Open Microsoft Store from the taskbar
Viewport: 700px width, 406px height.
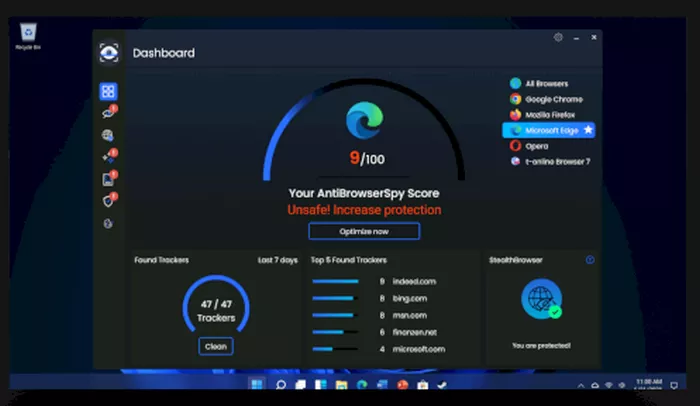coord(423,385)
